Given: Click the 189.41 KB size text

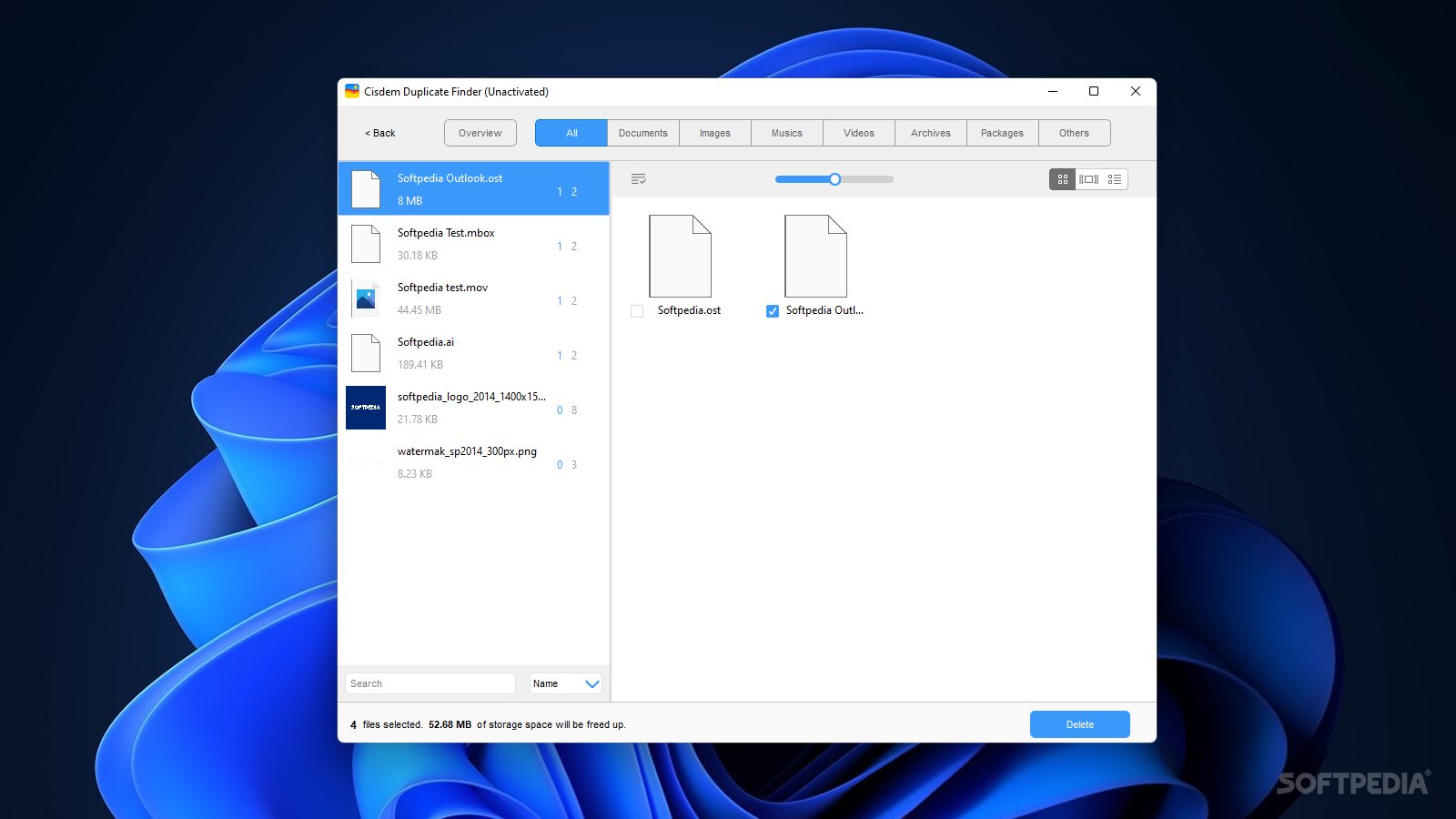Looking at the screenshot, I should click(x=420, y=365).
